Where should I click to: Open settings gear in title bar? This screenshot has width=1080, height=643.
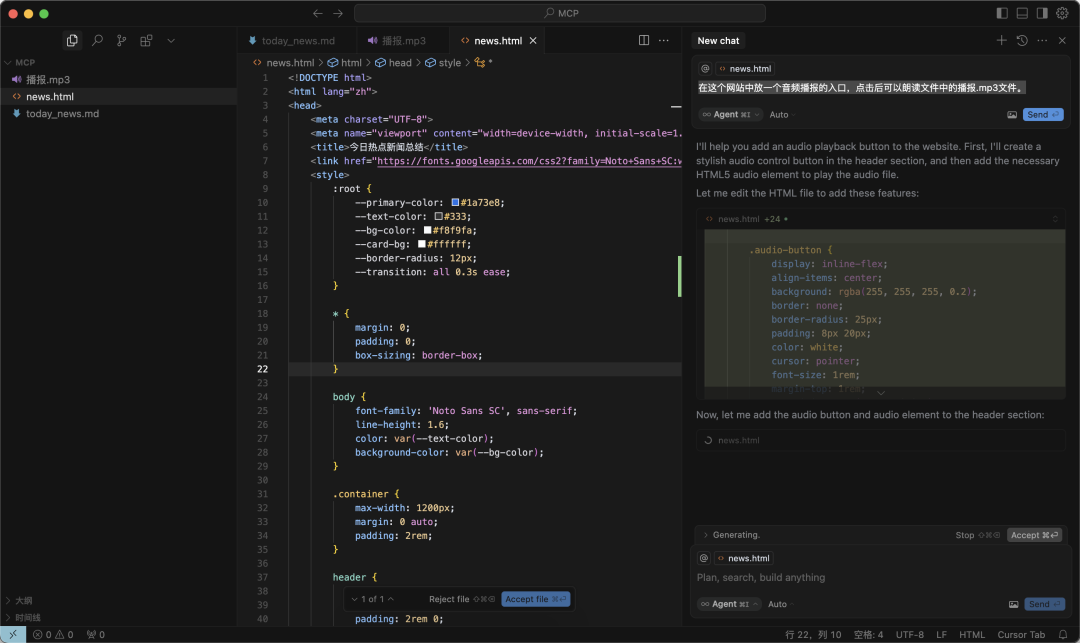click(x=1062, y=13)
